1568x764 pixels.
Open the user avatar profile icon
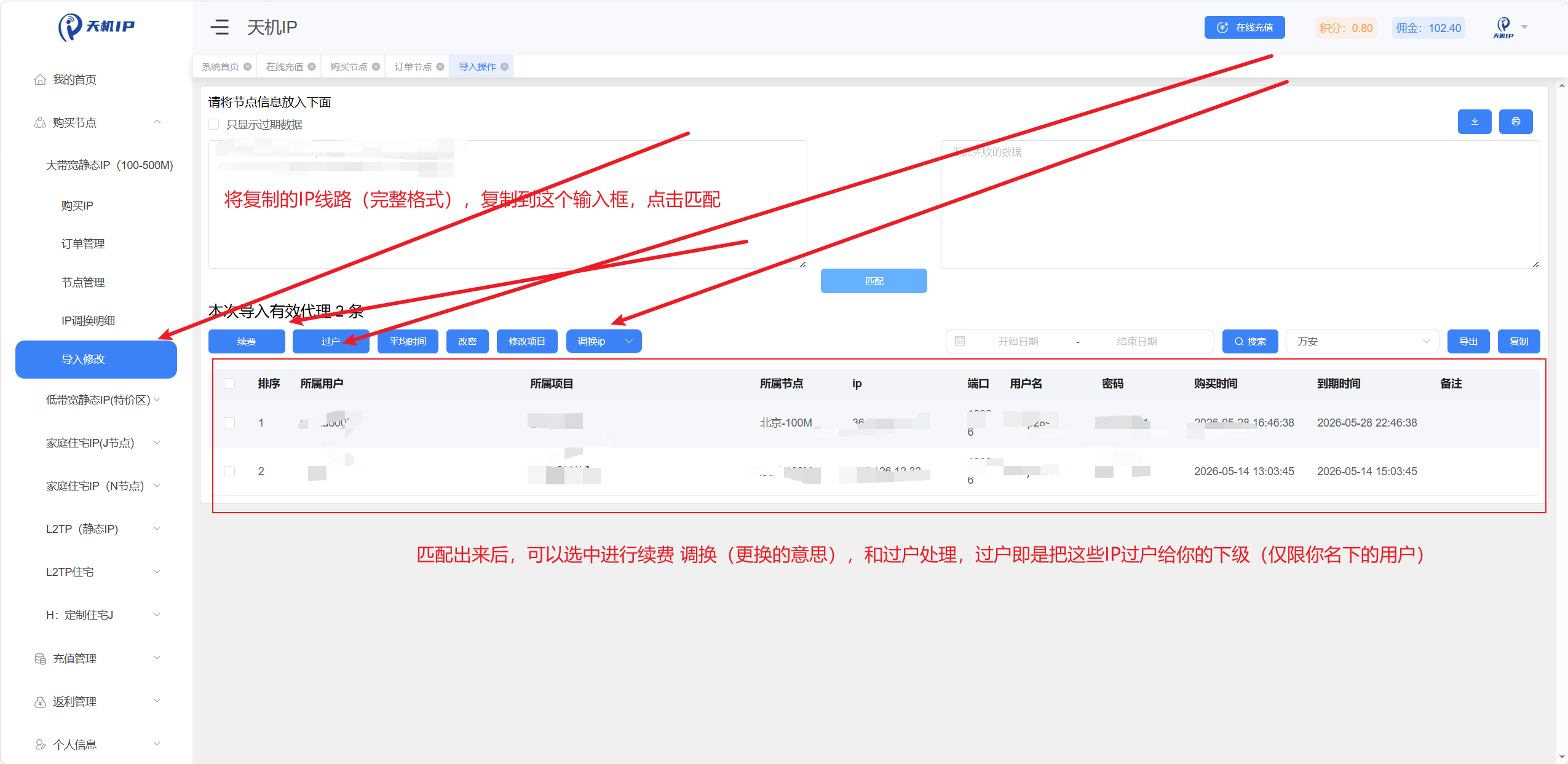tap(1503, 28)
